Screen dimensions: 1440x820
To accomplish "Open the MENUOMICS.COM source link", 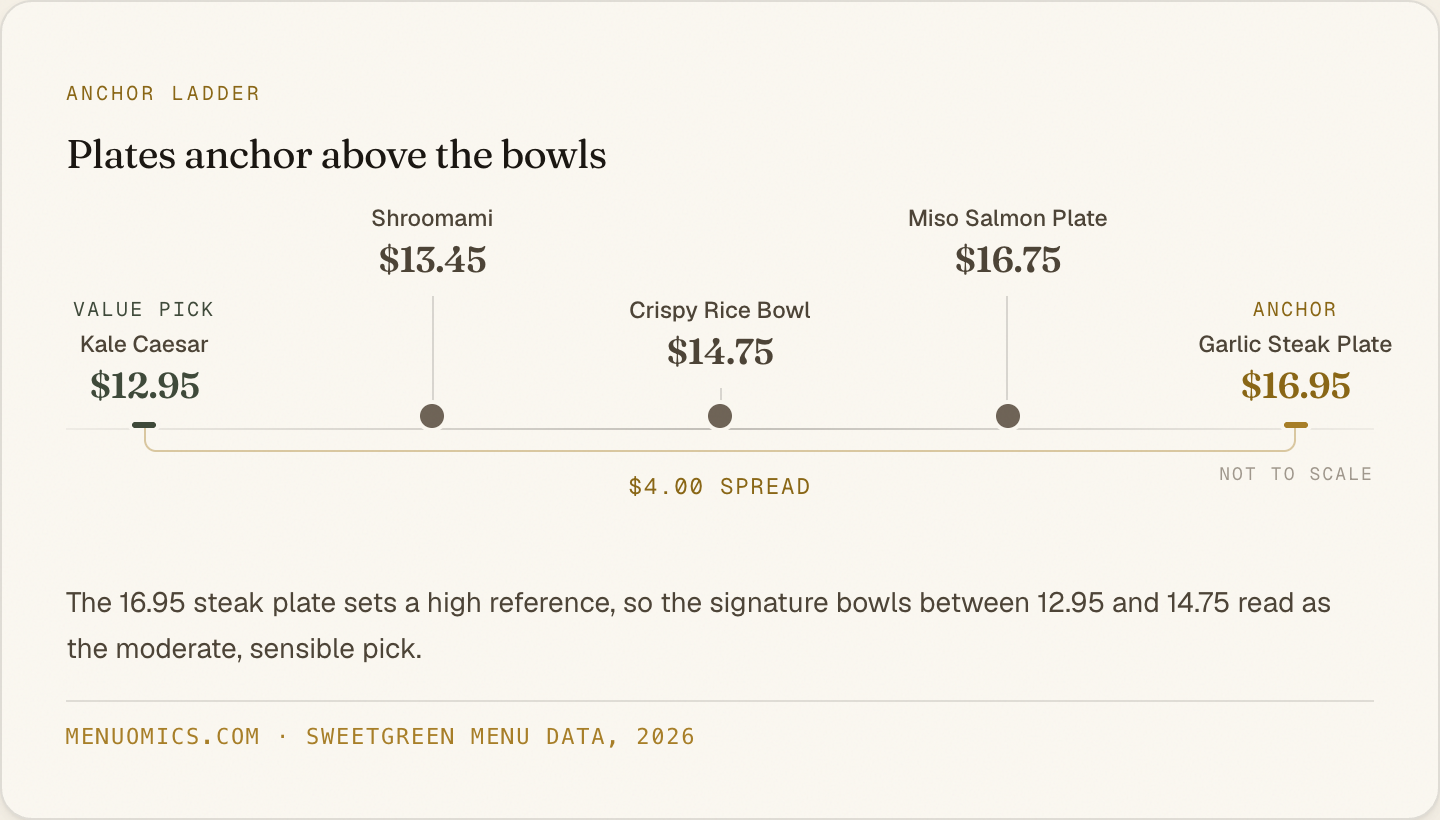I will (163, 737).
